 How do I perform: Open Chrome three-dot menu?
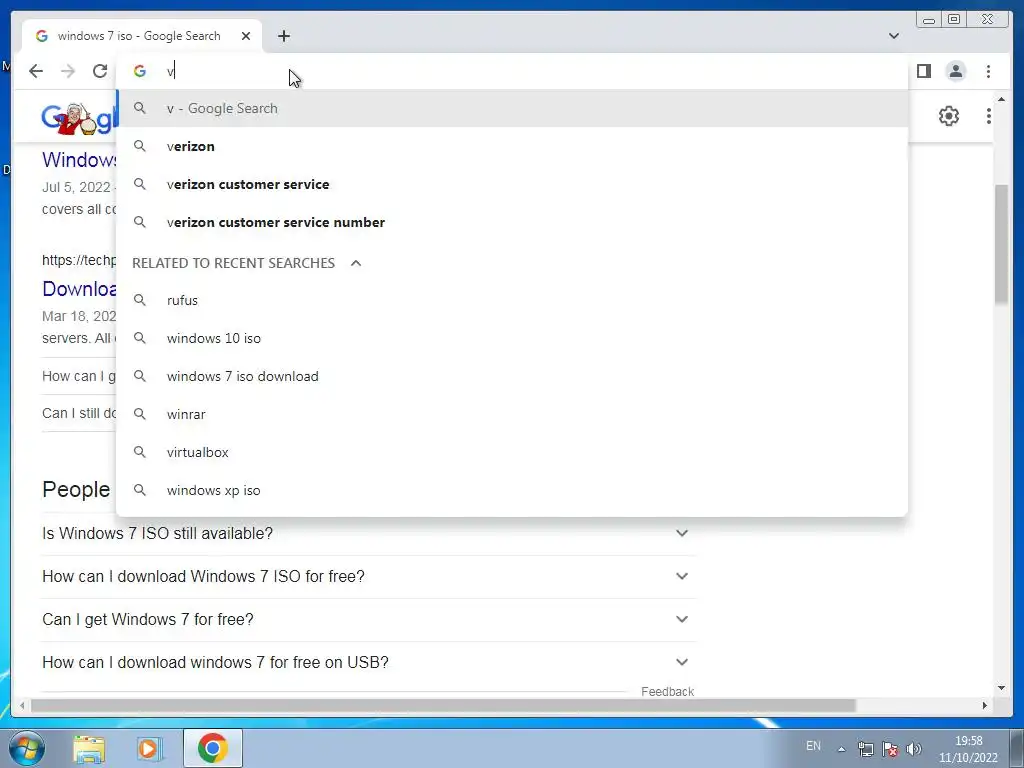[x=988, y=71]
